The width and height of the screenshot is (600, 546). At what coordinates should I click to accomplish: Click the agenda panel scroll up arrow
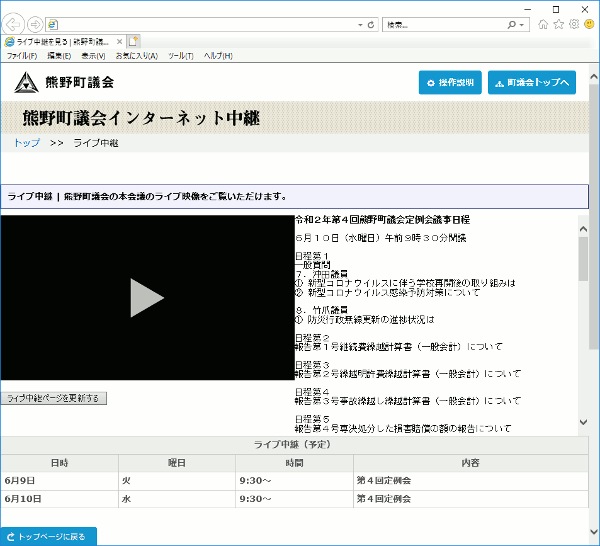[583, 229]
